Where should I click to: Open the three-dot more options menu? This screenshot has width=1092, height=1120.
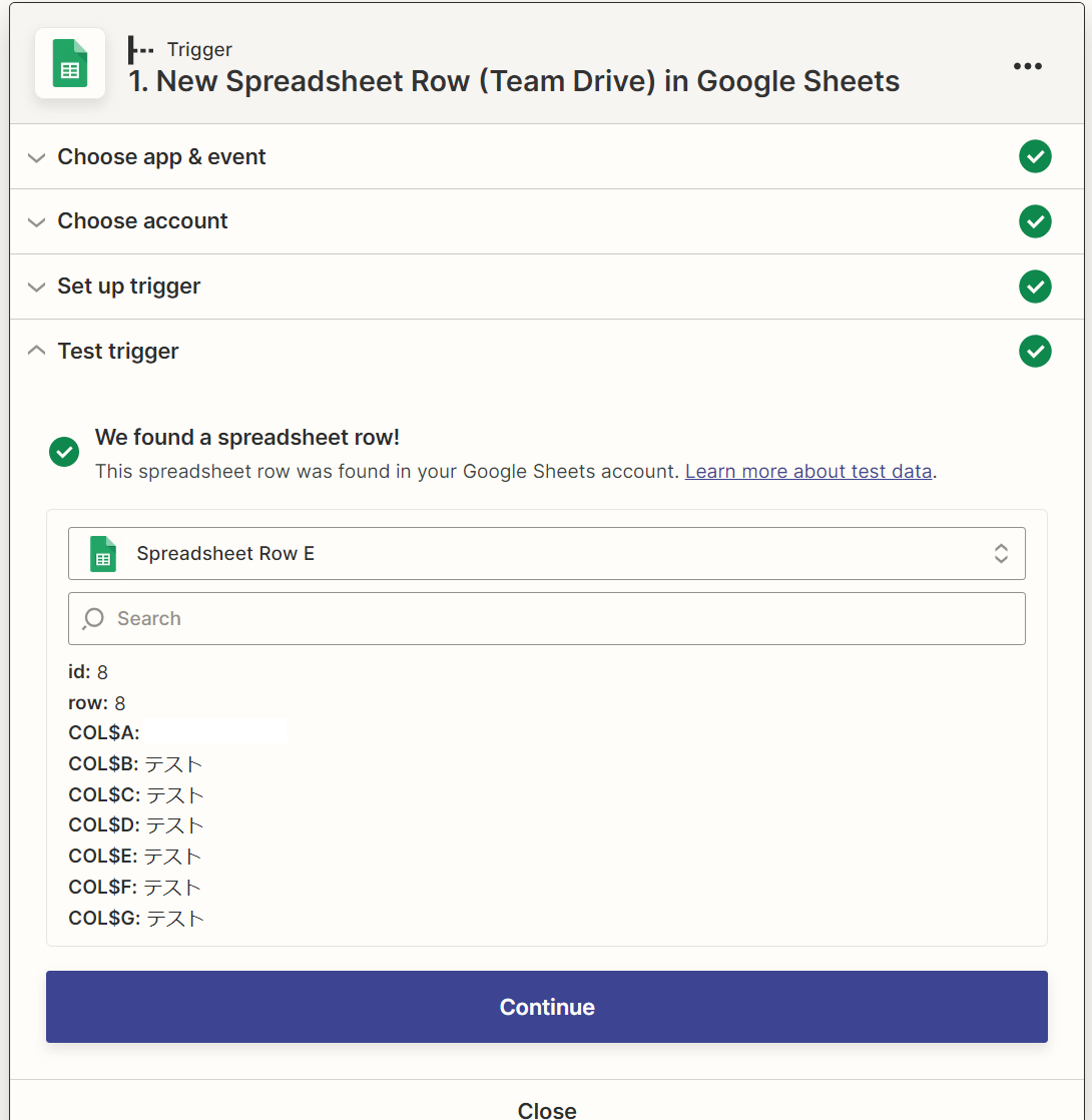1027,66
